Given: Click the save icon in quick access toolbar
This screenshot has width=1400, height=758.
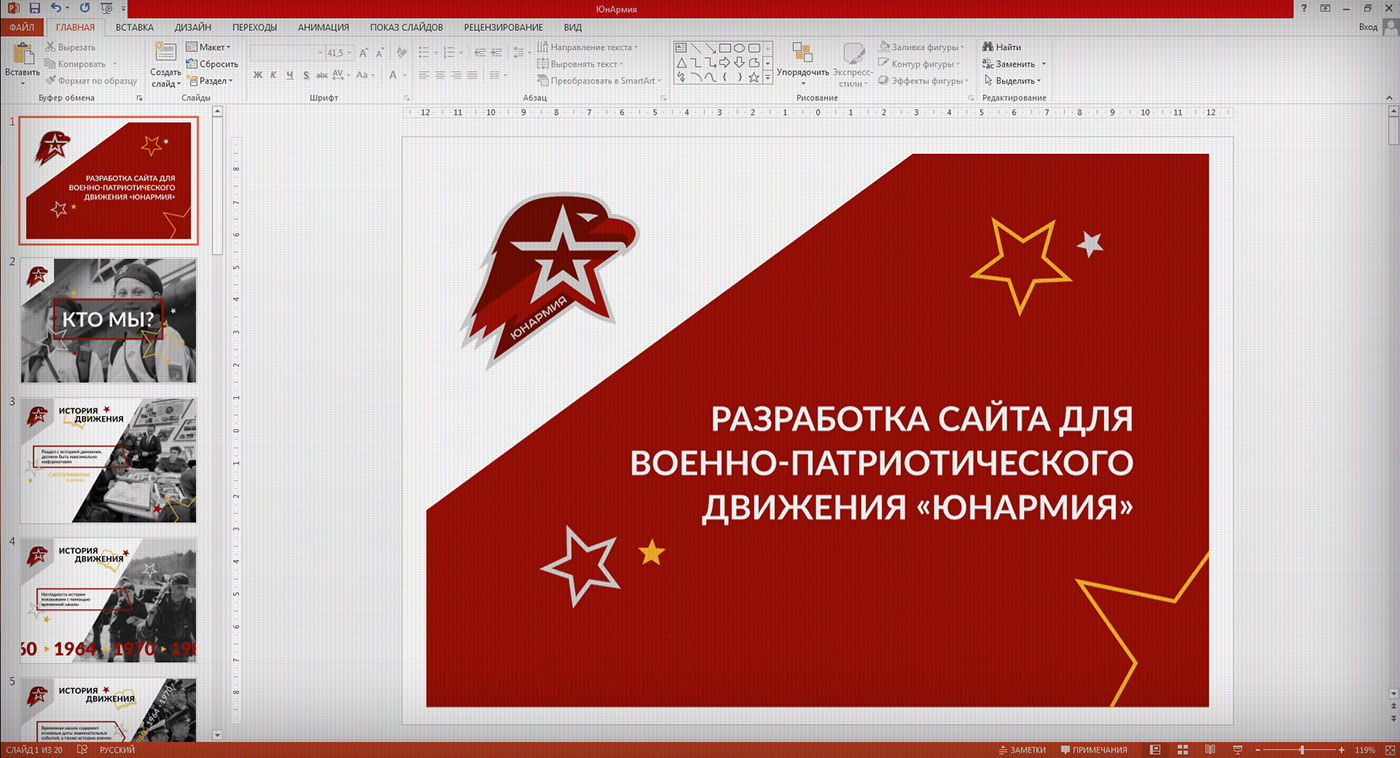Looking at the screenshot, I should 34,8.
